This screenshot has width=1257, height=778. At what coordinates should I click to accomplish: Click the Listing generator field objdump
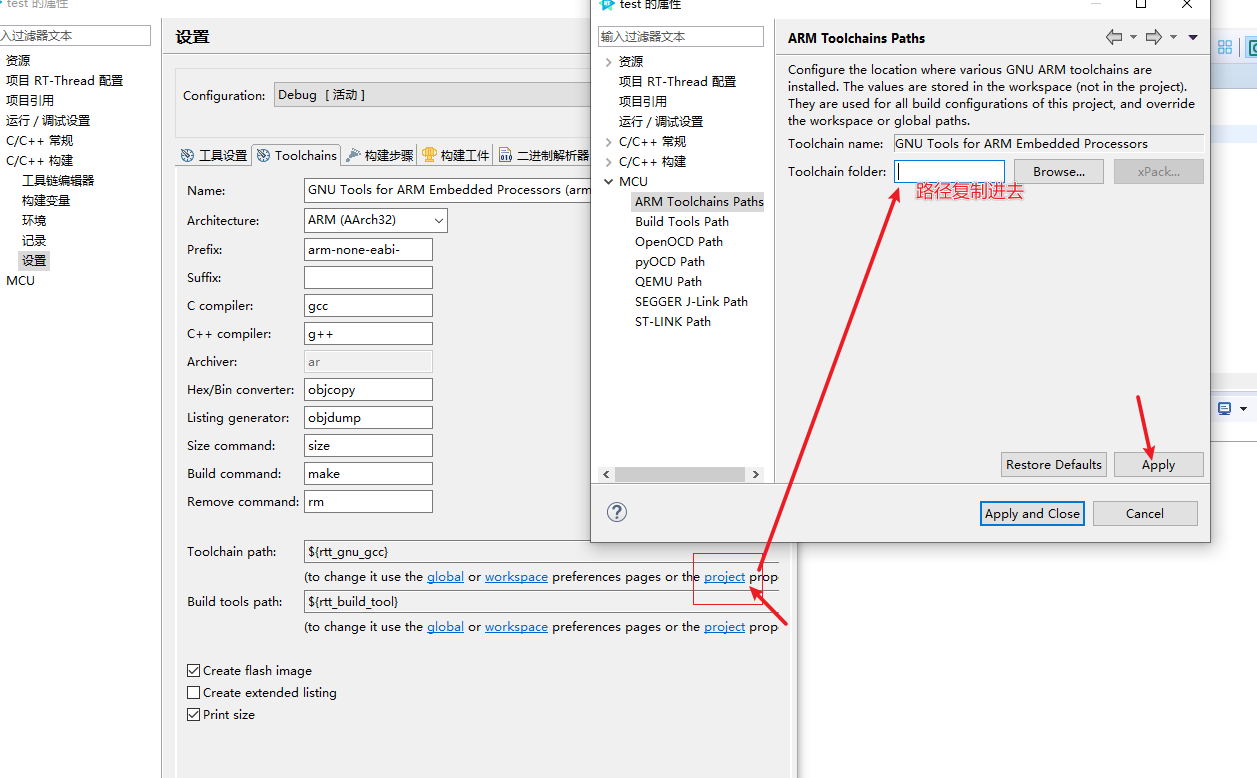tap(368, 418)
